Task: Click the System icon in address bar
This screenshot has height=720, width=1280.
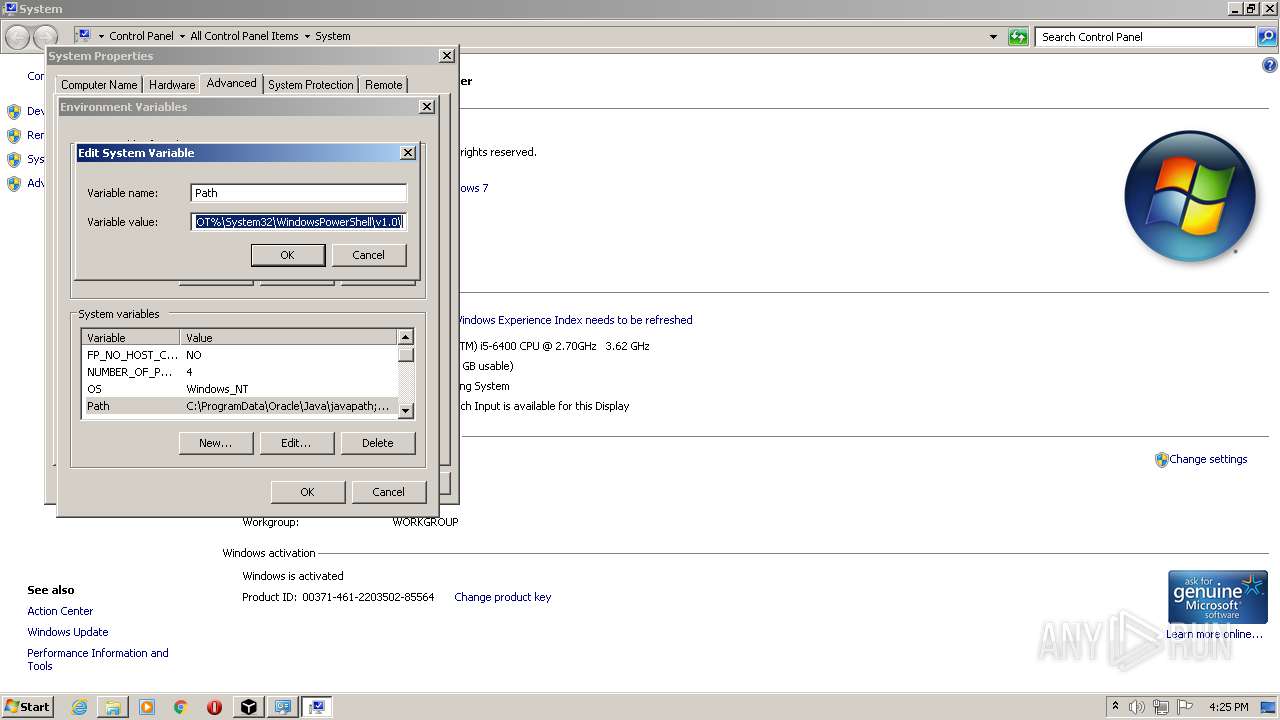Action: coord(84,36)
